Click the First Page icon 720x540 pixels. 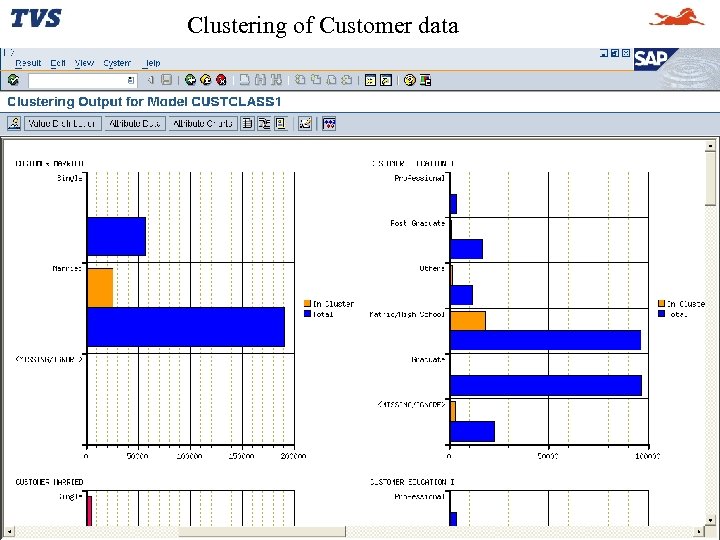[x=300, y=80]
